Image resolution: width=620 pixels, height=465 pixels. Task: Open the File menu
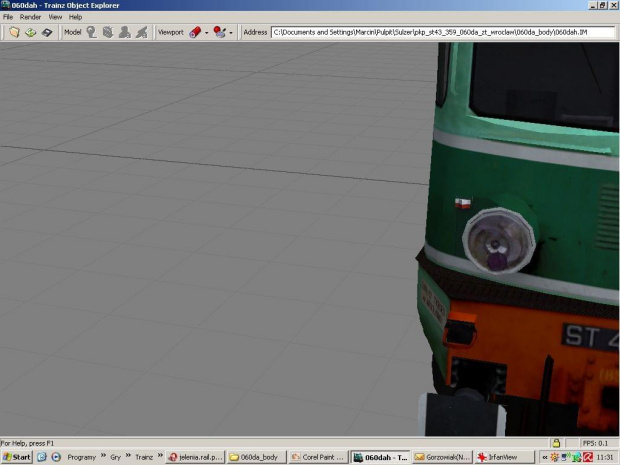pyautogui.click(x=8, y=17)
